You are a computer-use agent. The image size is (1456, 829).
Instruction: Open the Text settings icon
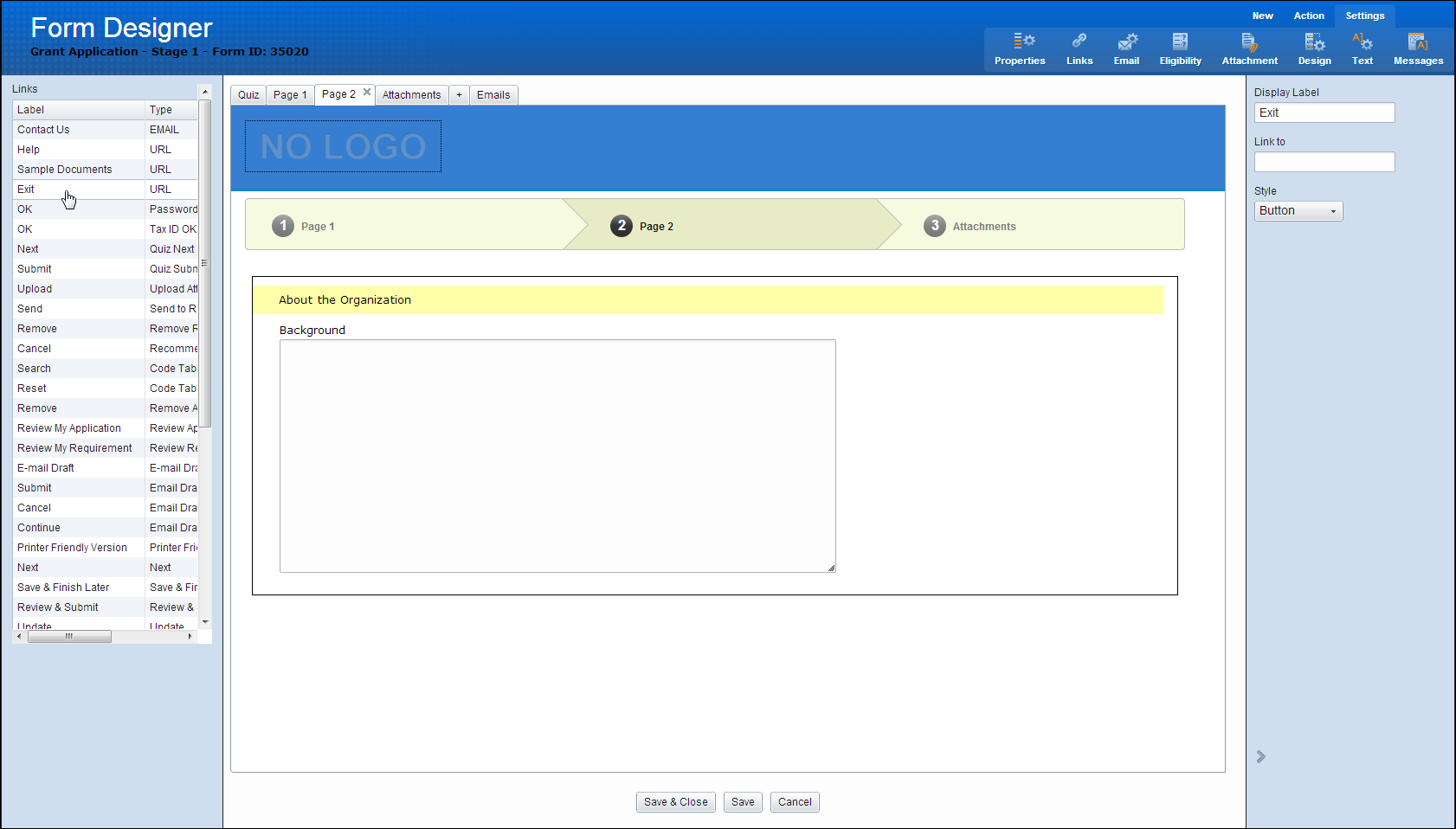(x=1362, y=42)
